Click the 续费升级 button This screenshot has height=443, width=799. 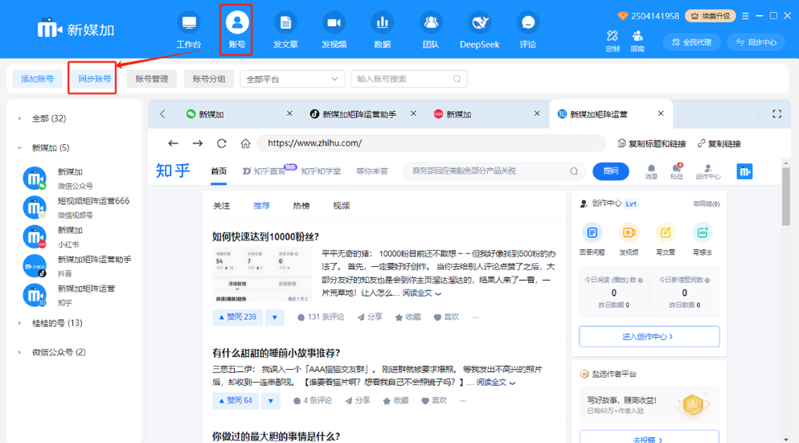point(710,16)
